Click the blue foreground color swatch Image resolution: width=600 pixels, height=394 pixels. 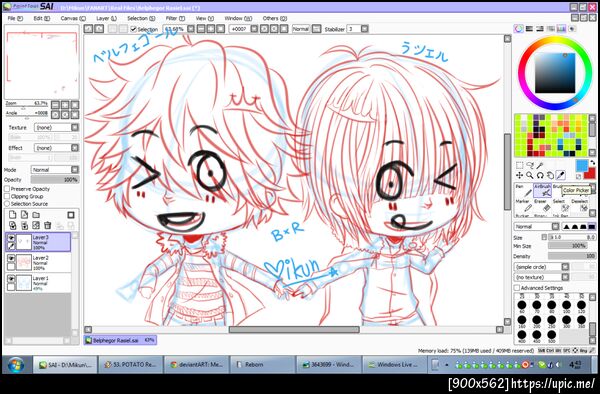pyautogui.click(x=582, y=166)
